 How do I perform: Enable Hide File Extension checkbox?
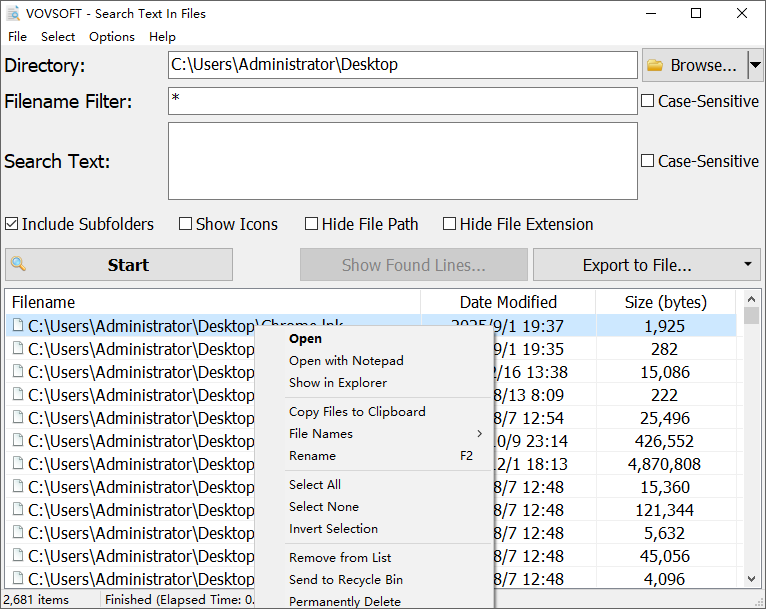coord(449,224)
